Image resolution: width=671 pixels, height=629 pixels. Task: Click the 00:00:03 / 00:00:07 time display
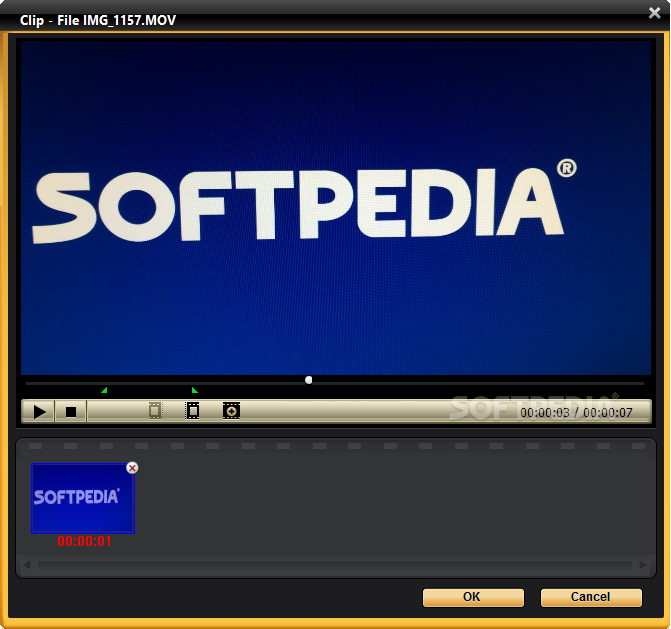point(576,412)
